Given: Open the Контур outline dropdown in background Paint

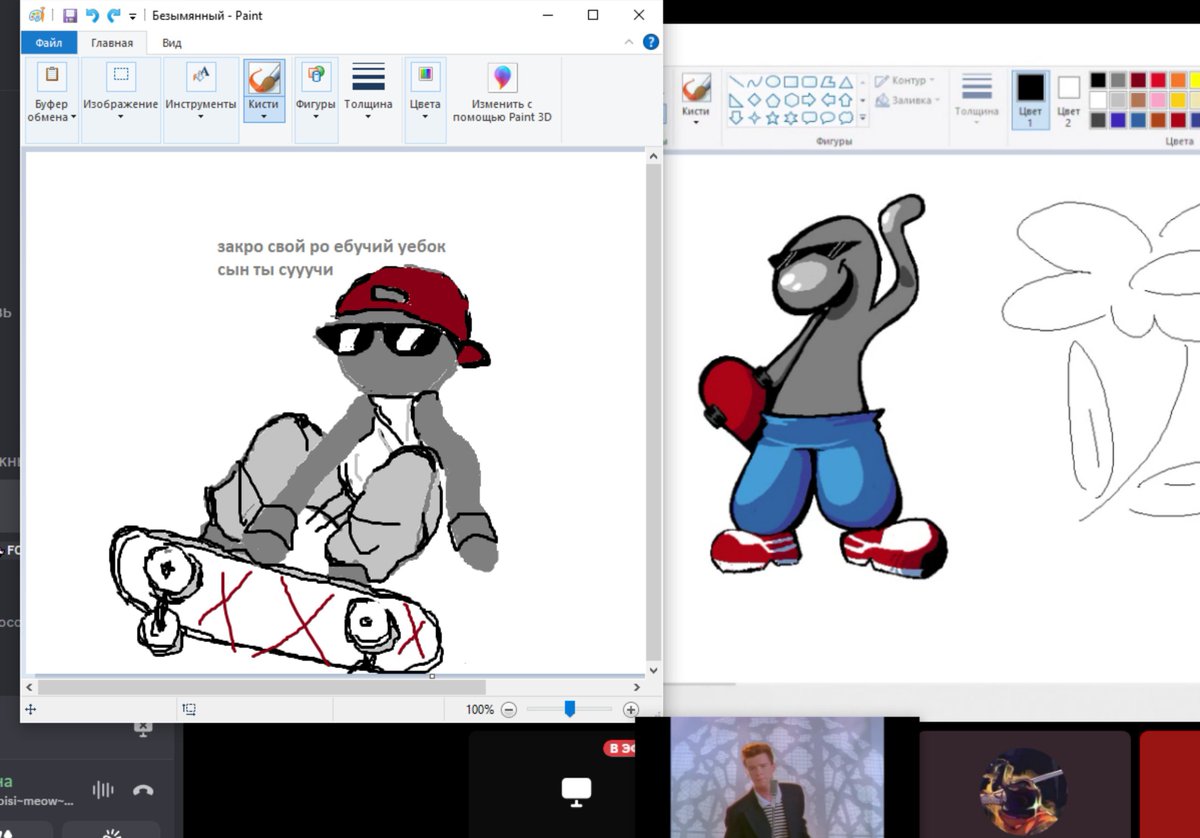Looking at the screenshot, I should [x=905, y=80].
